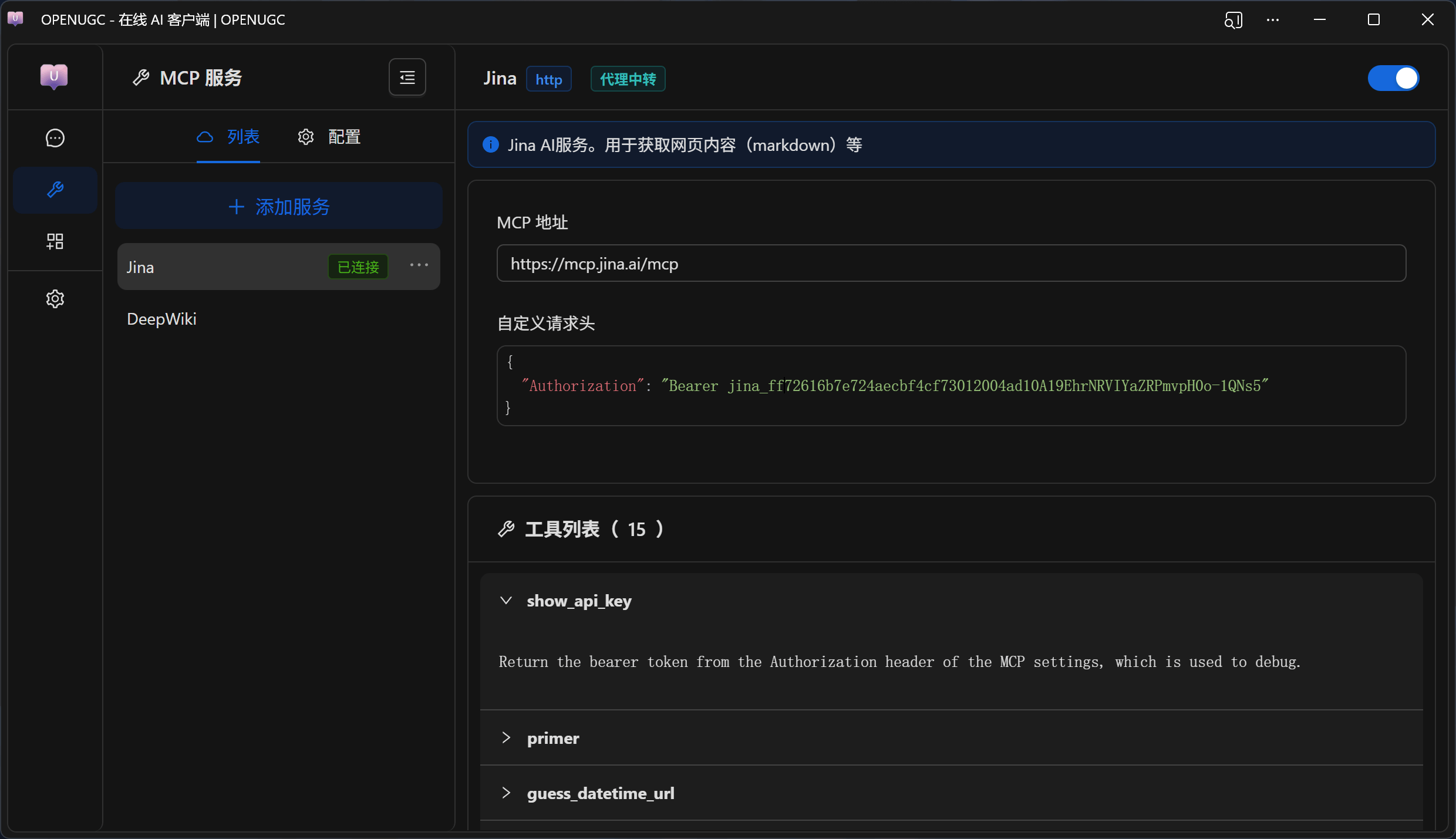
Task: Collapse the MCP service list panel
Action: pyautogui.click(x=407, y=77)
